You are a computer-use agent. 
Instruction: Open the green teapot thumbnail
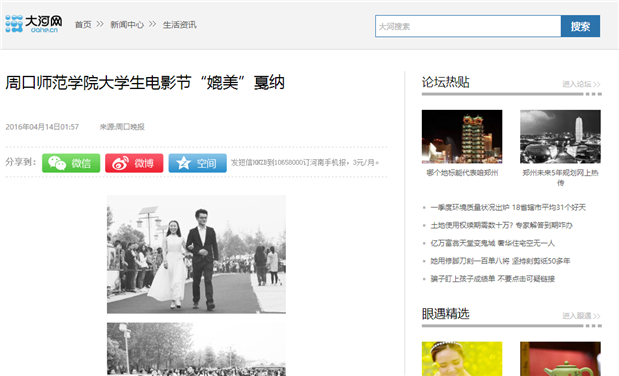pyautogui.click(x=560, y=359)
